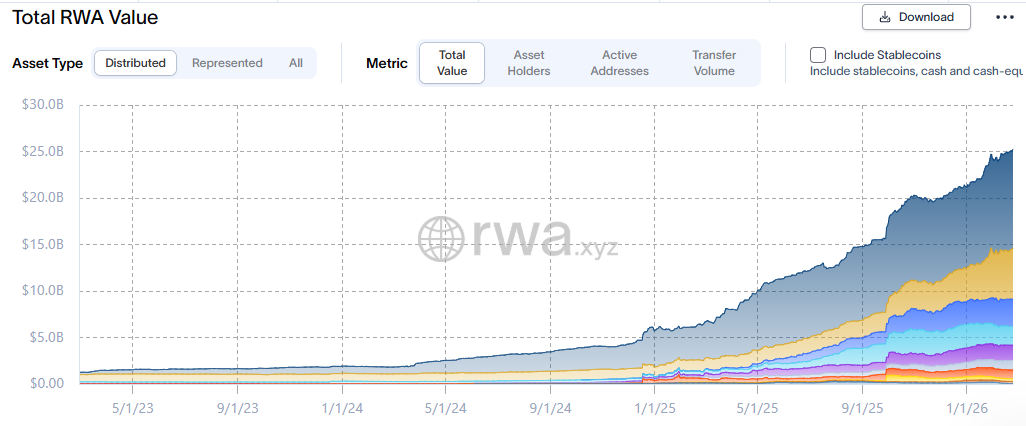Click the stablecoins description text under the checkbox
The height and width of the screenshot is (426, 1026).
(x=915, y=71)
